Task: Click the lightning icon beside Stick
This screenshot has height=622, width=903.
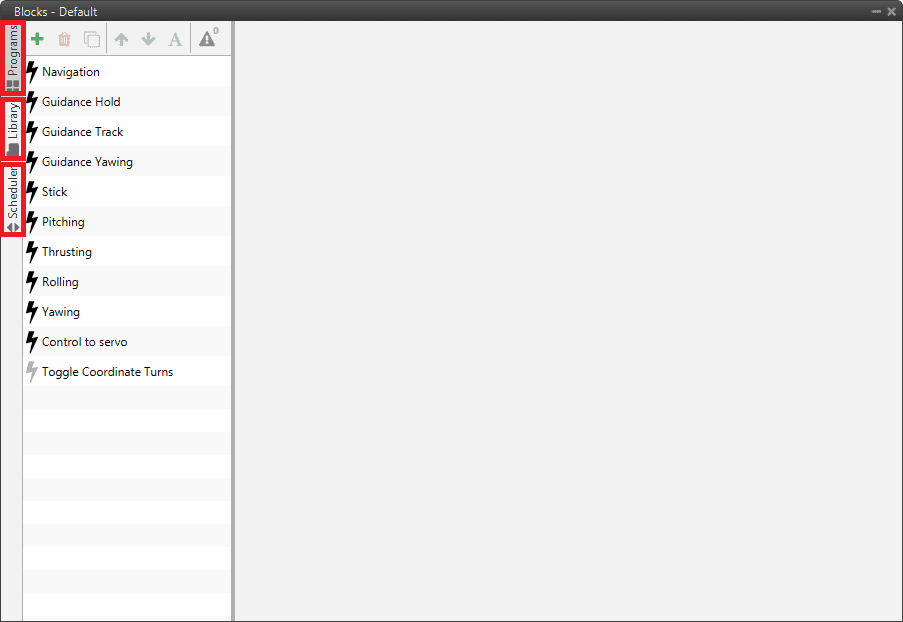Action: tap(32, 192)
